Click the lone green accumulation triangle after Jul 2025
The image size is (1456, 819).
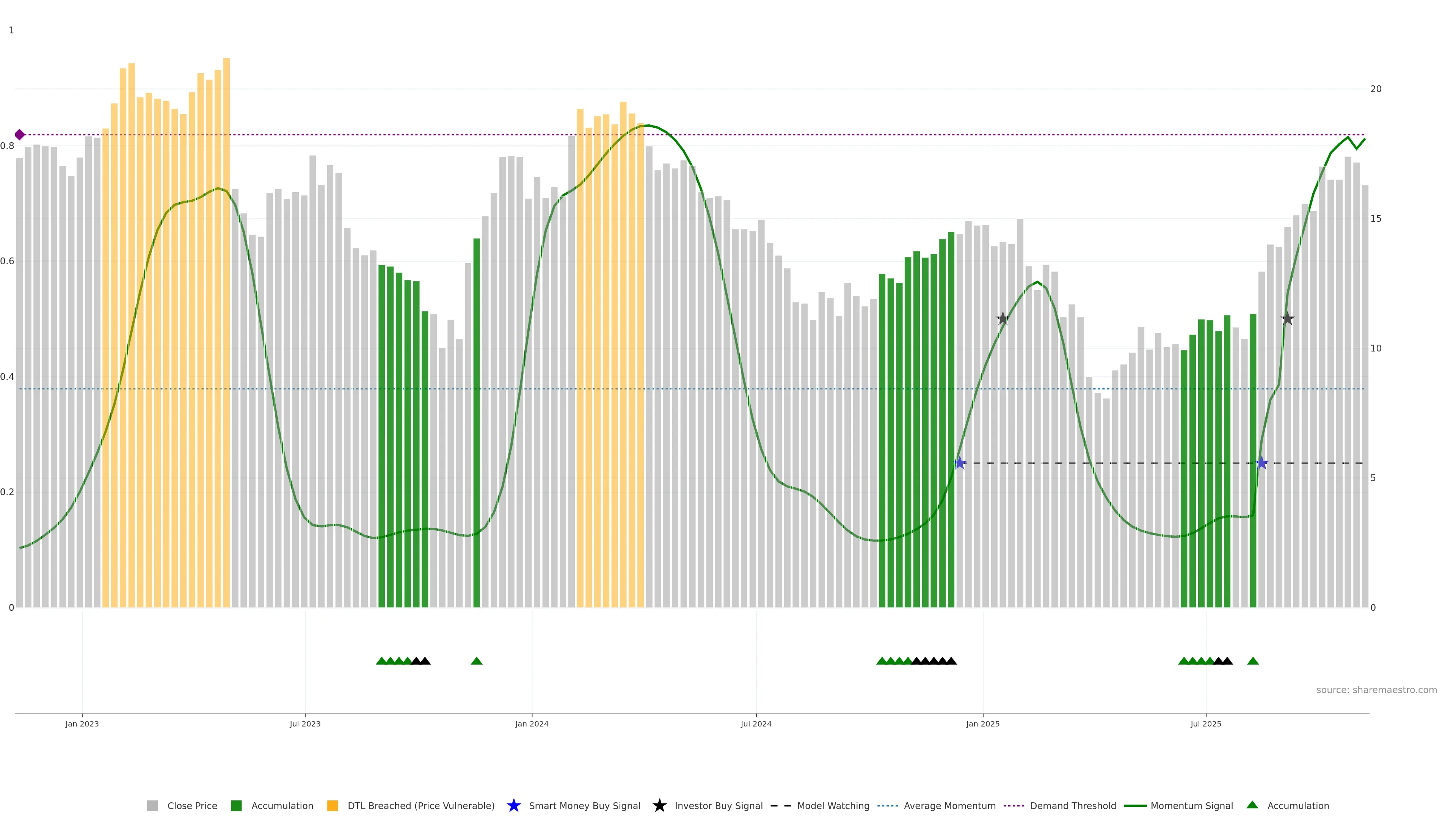coord(1252,661)
